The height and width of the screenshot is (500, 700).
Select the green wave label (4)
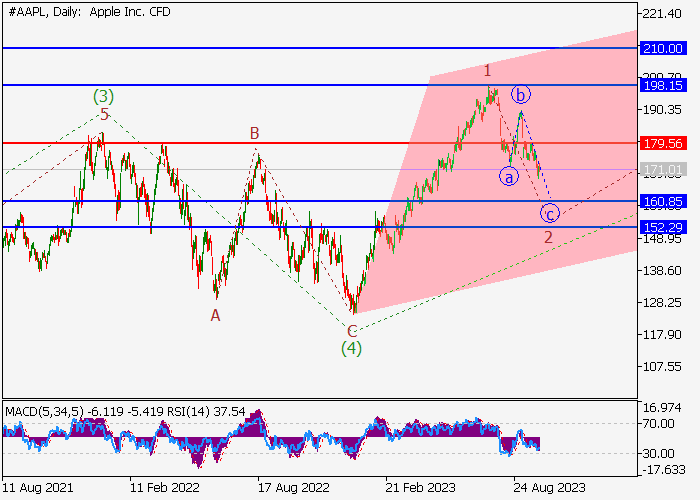pos(351,348)
